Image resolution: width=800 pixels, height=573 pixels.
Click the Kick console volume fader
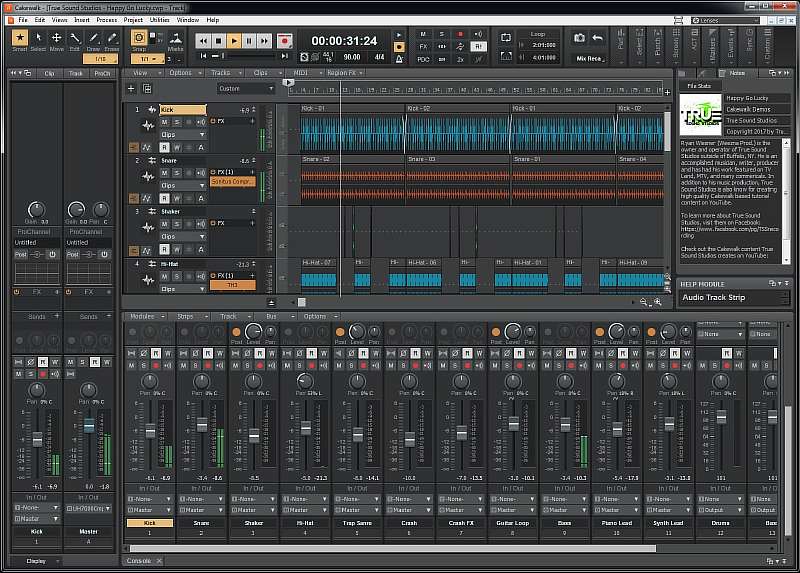(x=150, y=431)
